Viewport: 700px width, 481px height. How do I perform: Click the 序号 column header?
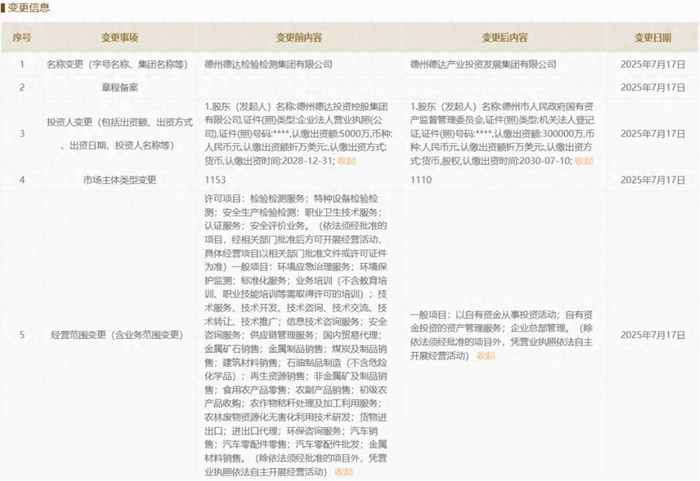(x=22, y=38)
